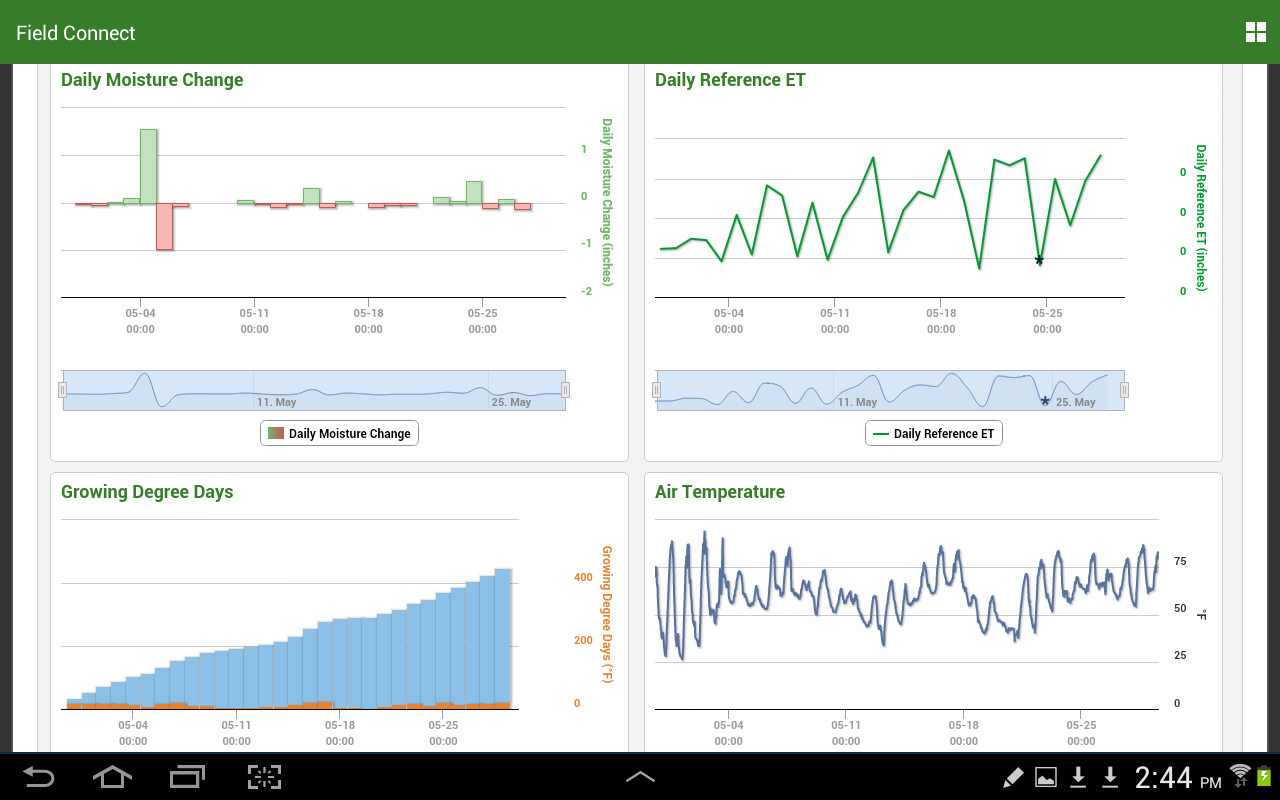The width and height of the screenshot is (1280, 800).
Task: Tap the screenshot capture icon in navigation bar
Action: pos(265,777)
